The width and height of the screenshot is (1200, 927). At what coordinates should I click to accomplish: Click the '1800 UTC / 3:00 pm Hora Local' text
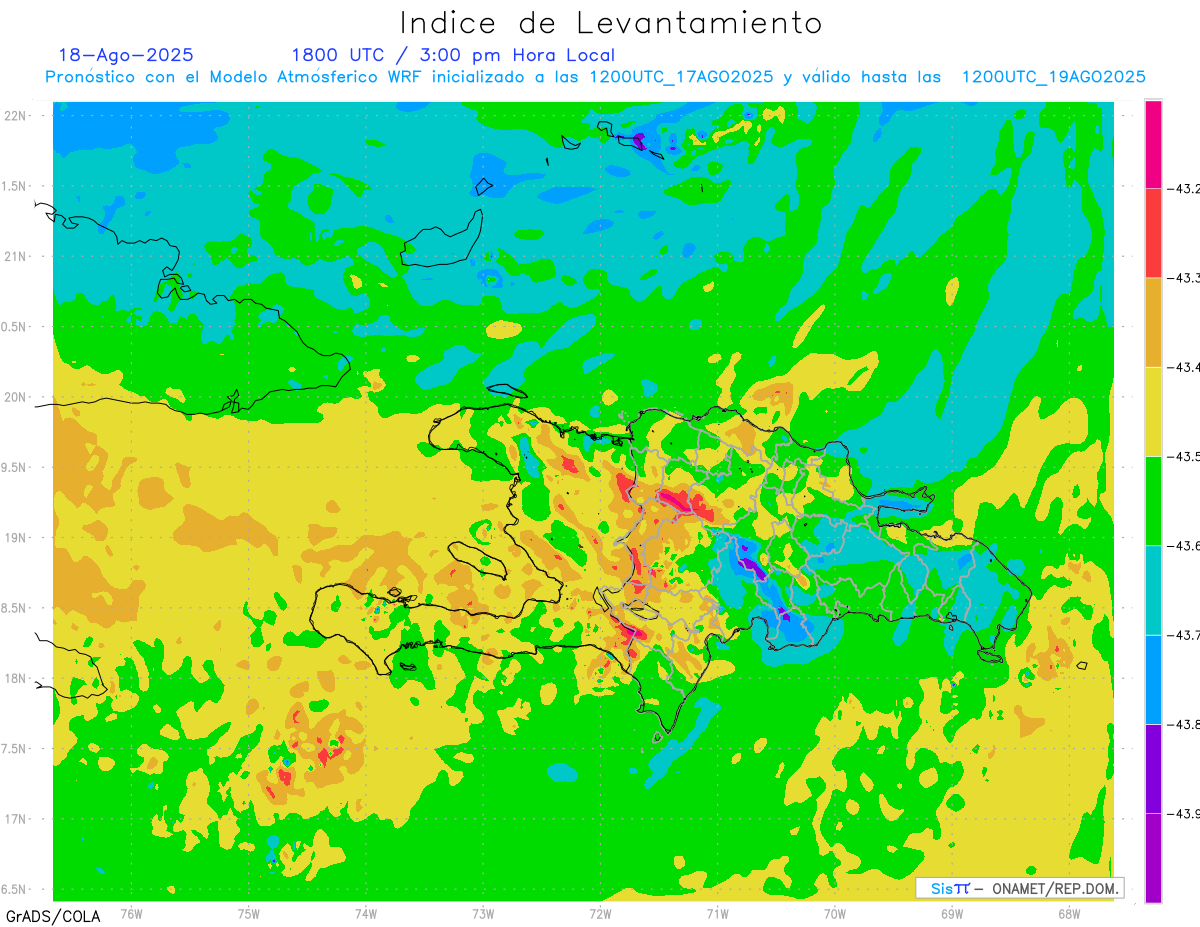click(453, 55)
